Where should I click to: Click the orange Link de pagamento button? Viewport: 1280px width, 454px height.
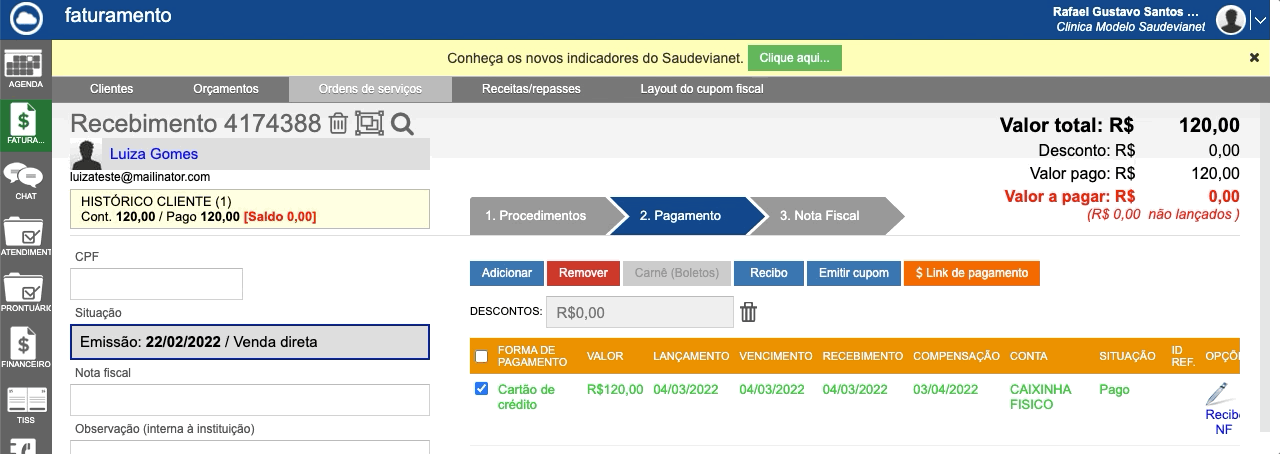pyautogui.click(x=972, y=273)
